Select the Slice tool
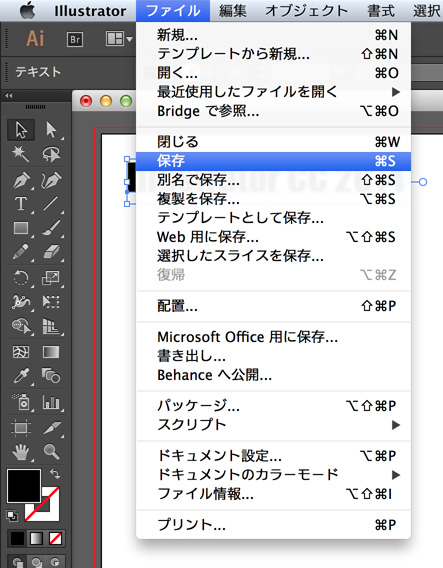The height and width of the screenshot is (568, 443). pos(51,427)
